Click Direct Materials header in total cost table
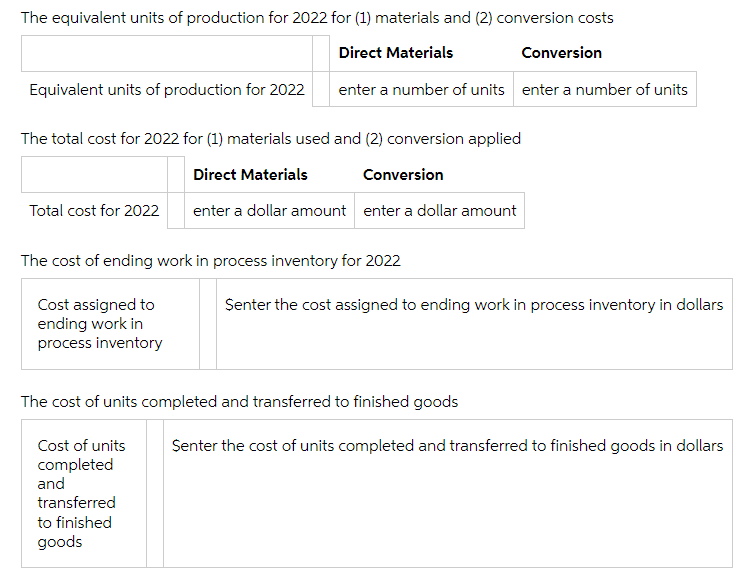Image resolution: width=748 pixels, height=568 pixels. 250,175
